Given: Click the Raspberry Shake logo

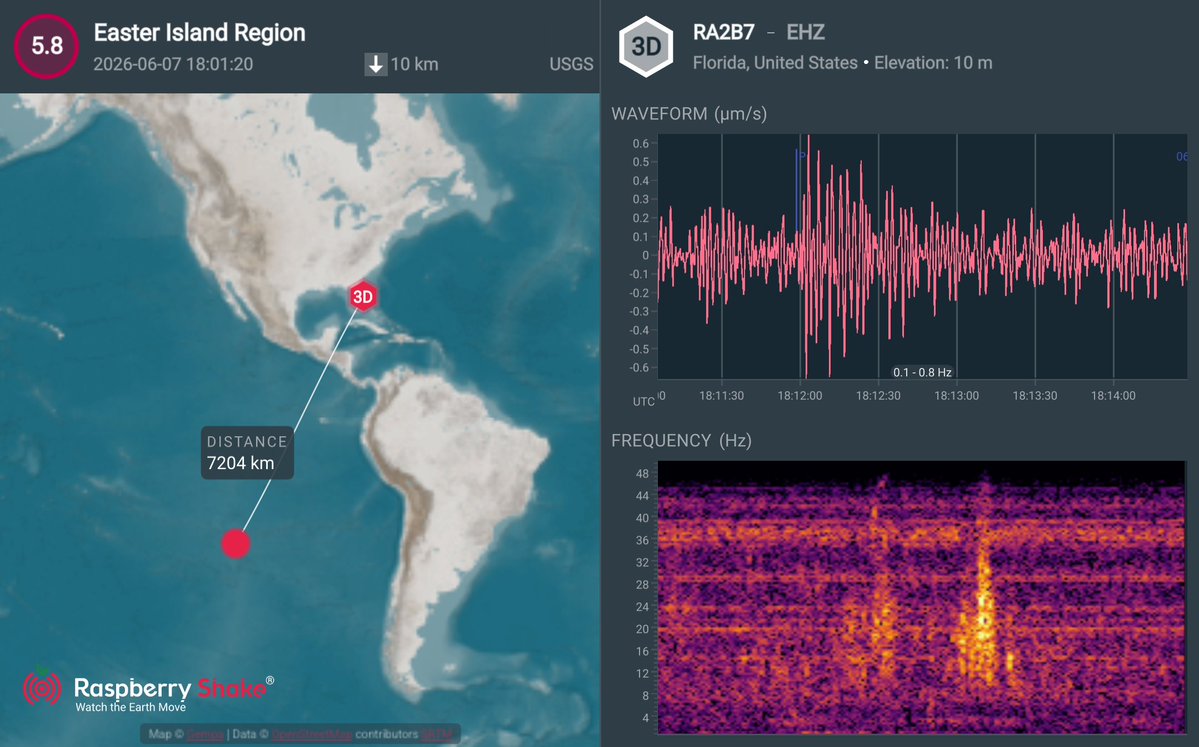Looking at the screenshot, I should (149, 690).
